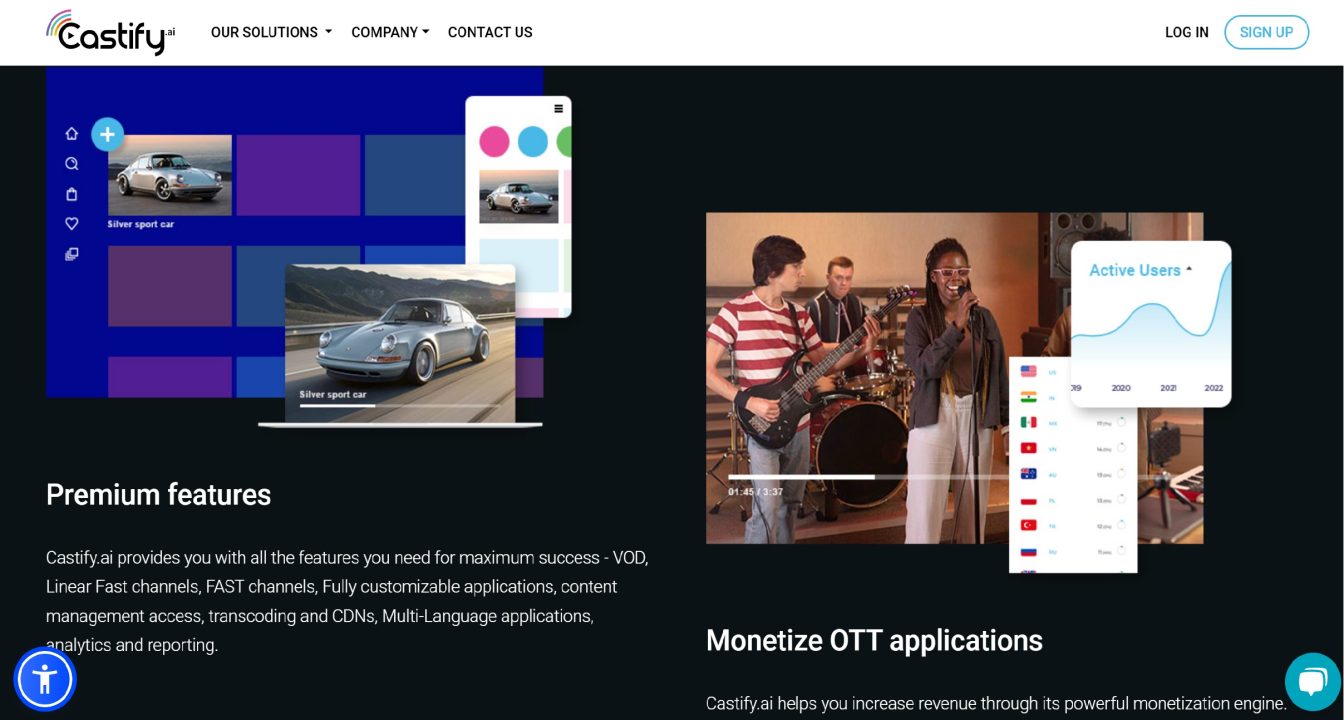Click the heart favorites icon
Image resolution: width=1344 pixels, height=720 pixels.
coord(72,224)
